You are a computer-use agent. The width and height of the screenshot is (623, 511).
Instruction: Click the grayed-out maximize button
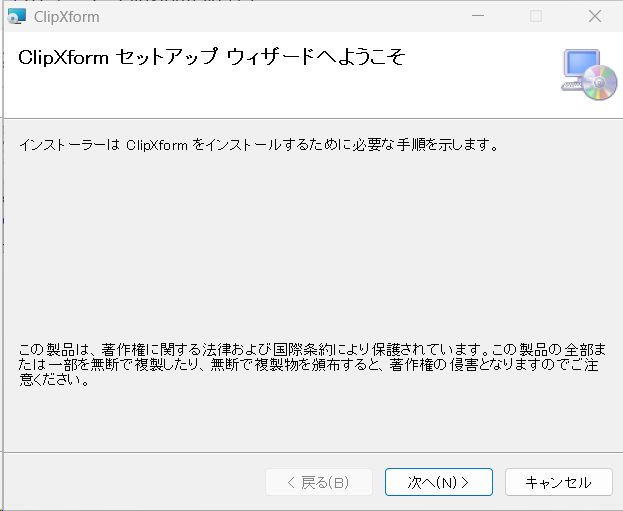tap(536, 16)
